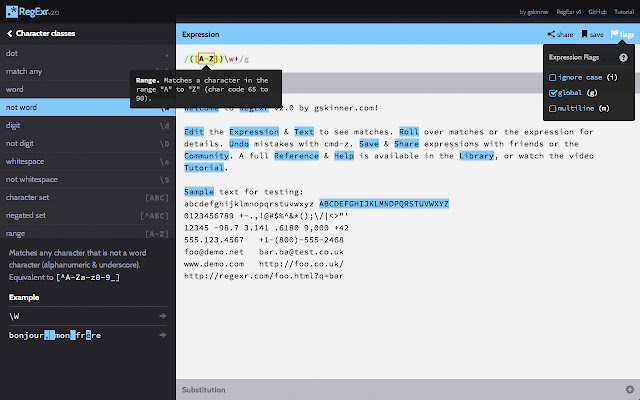Click the [^A-Za-z0-9_] equivalent text
This screenshot has width=640, height=400.
pos(88,278)
